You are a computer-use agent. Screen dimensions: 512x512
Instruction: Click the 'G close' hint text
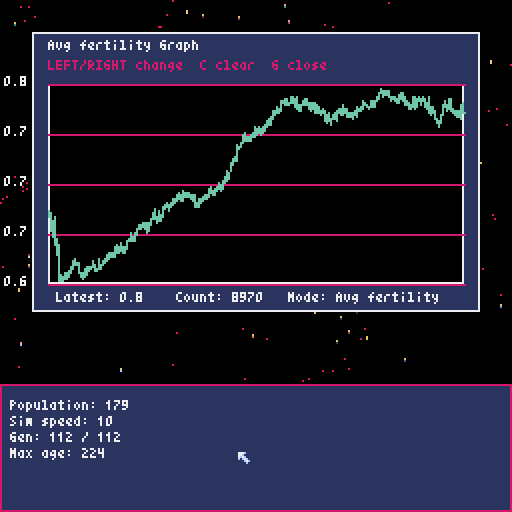(x=299, y=65)
